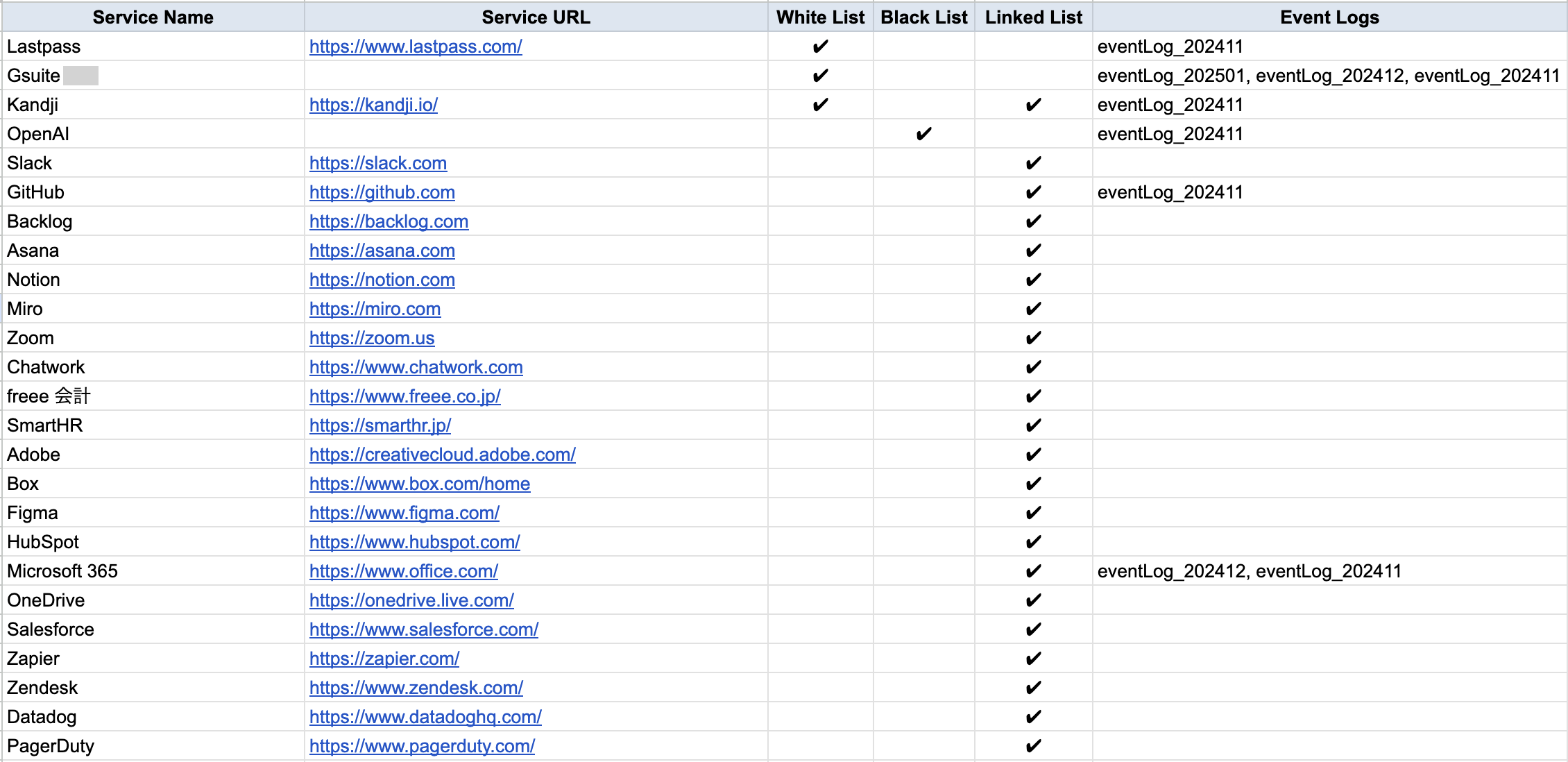This screenshot has height=762, width=1568.
Task: Select the empty Gsuite Service URL cell
Action: point(536,76)
